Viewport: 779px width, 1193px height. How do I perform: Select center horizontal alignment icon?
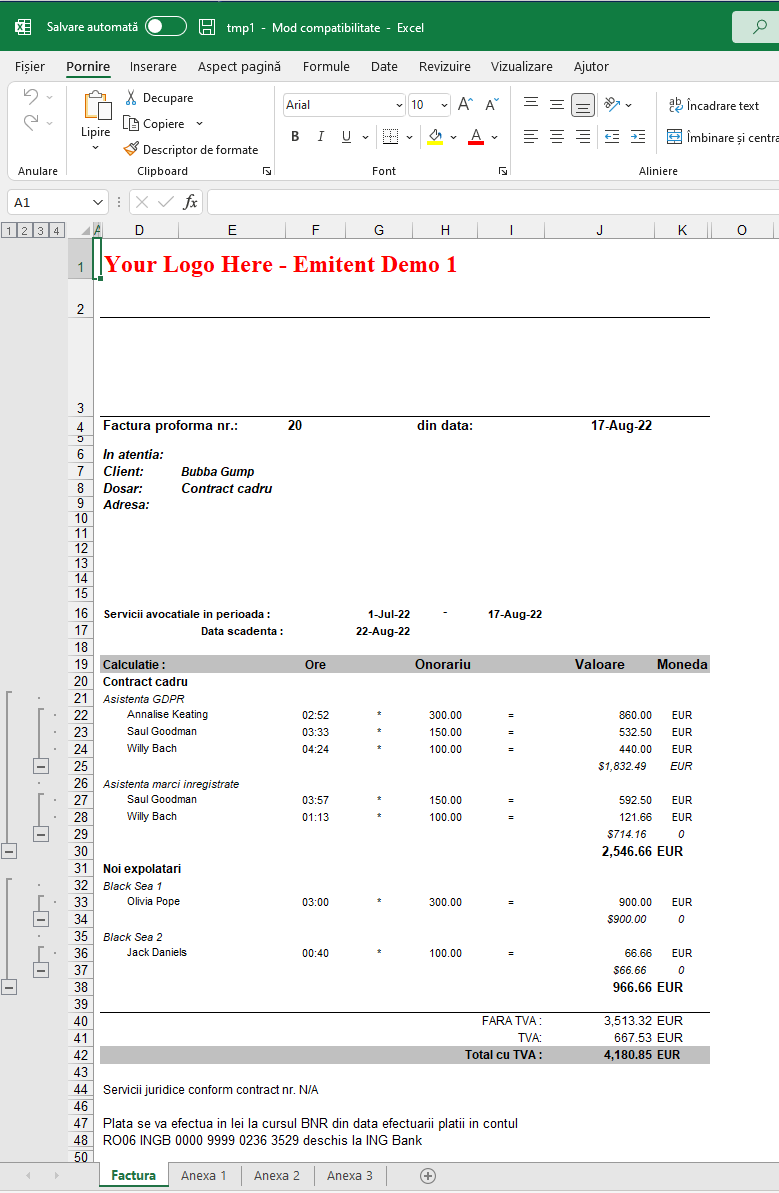pos(557,137)
